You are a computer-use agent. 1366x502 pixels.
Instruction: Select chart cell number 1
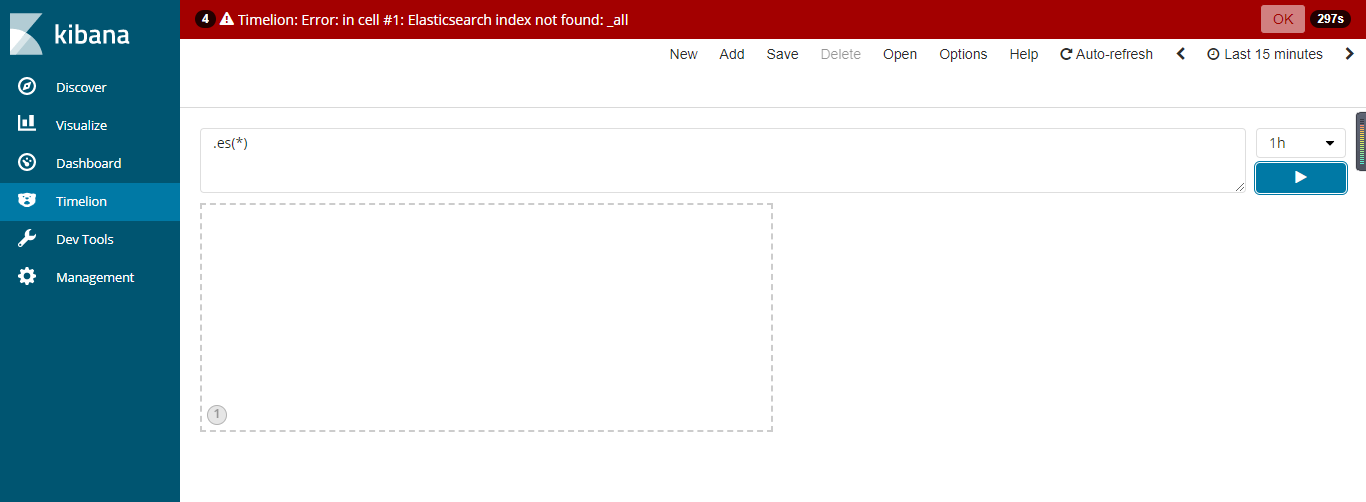tap(486, 317)
